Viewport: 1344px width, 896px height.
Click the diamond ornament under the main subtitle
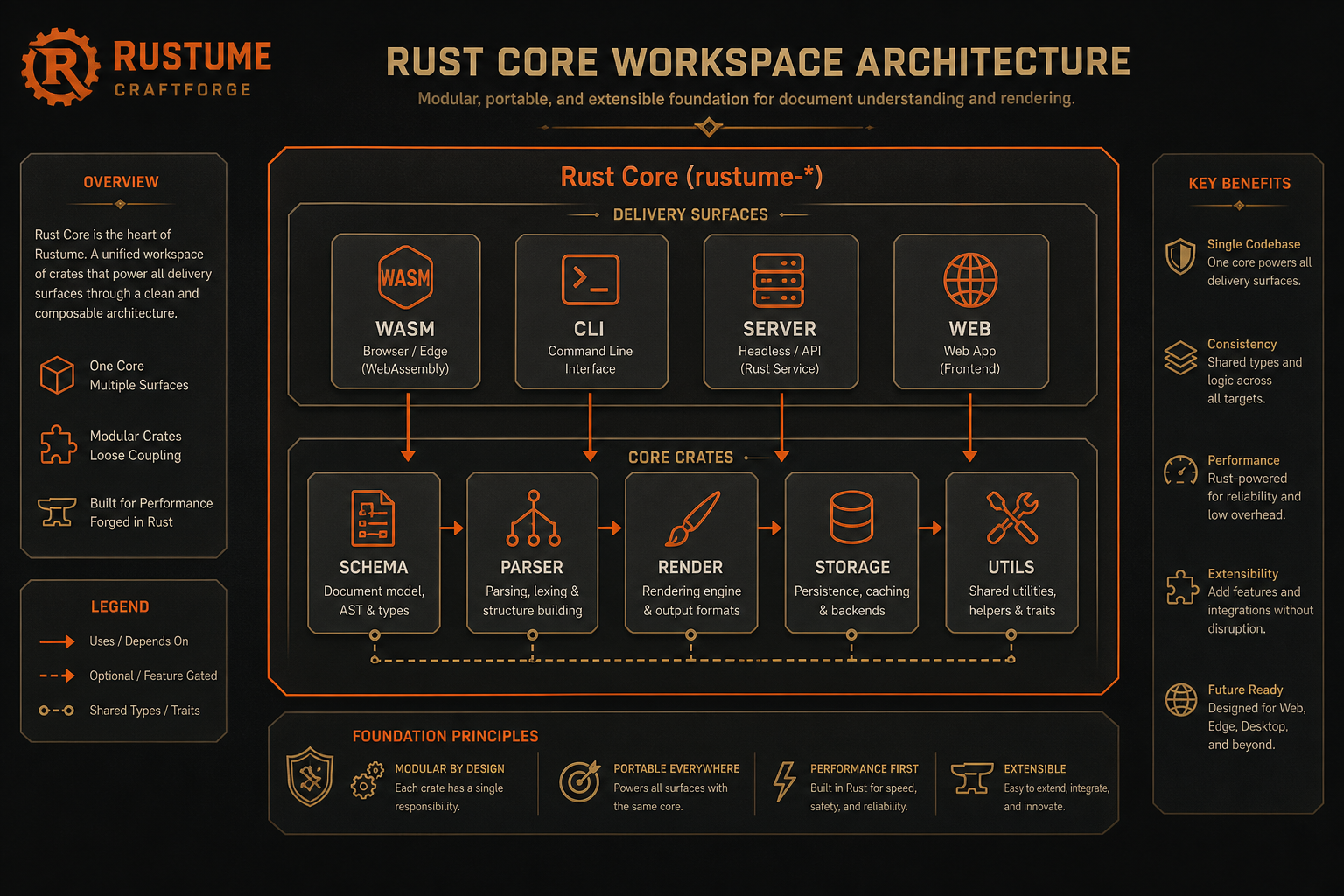709,128
